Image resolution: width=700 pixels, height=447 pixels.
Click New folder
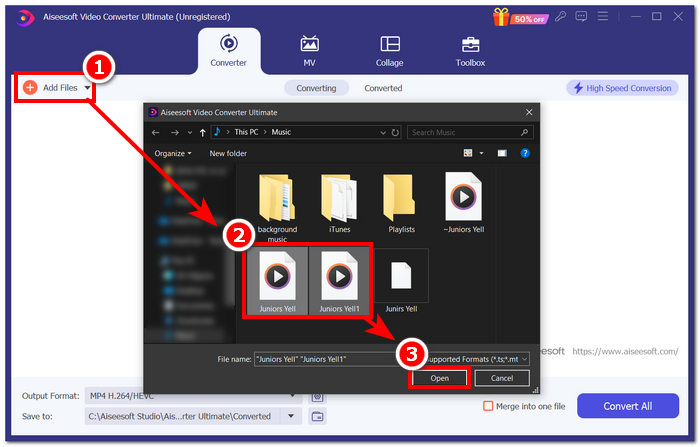pyautogui.click(x=228, y=153)
